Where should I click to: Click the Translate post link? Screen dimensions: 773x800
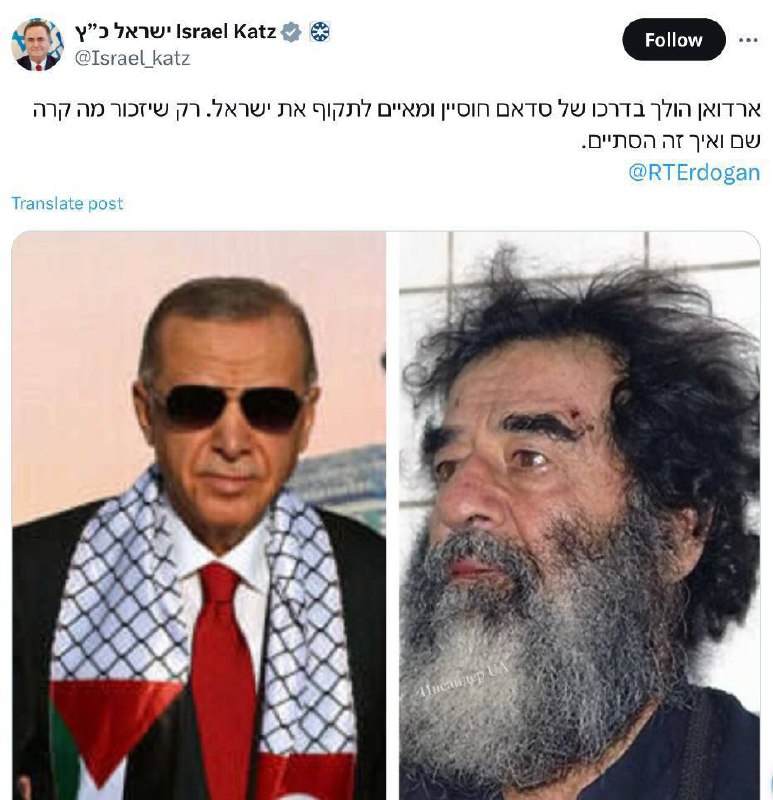click(x=67, y=204)
